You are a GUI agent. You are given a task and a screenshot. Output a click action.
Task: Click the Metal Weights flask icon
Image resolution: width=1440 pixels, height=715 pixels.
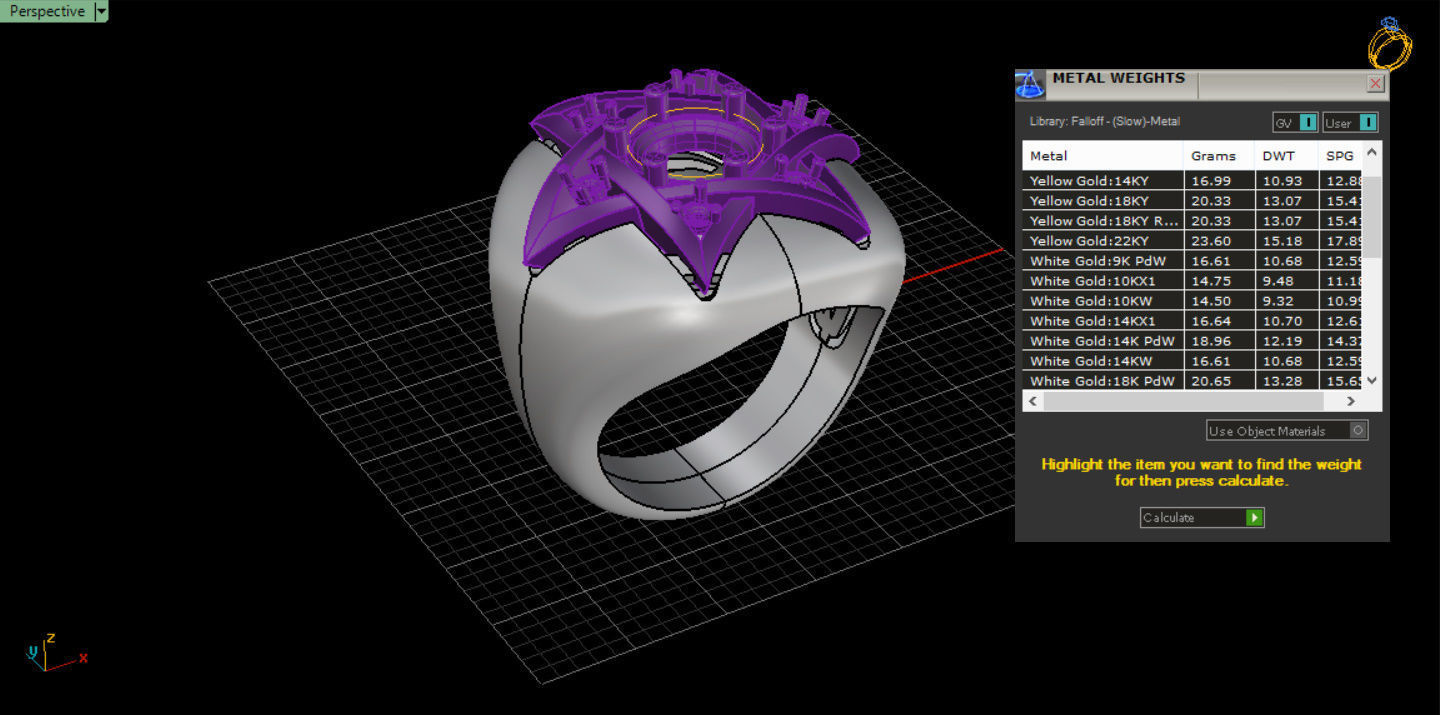1030,84
